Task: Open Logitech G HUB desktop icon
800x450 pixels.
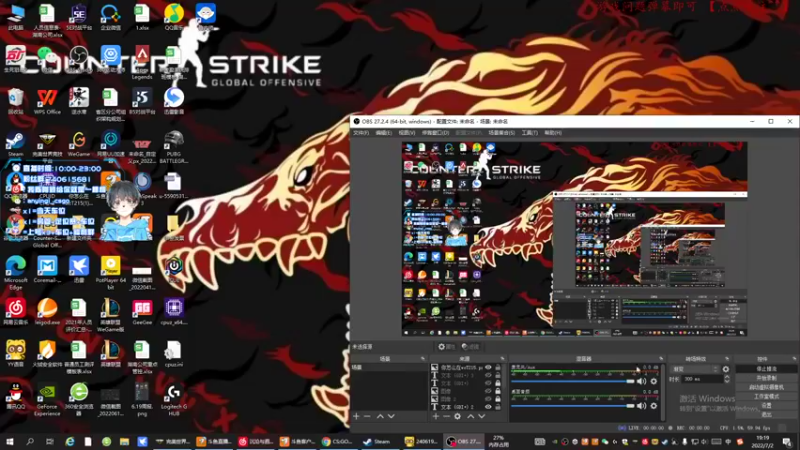Action: (x=173, y=401)
